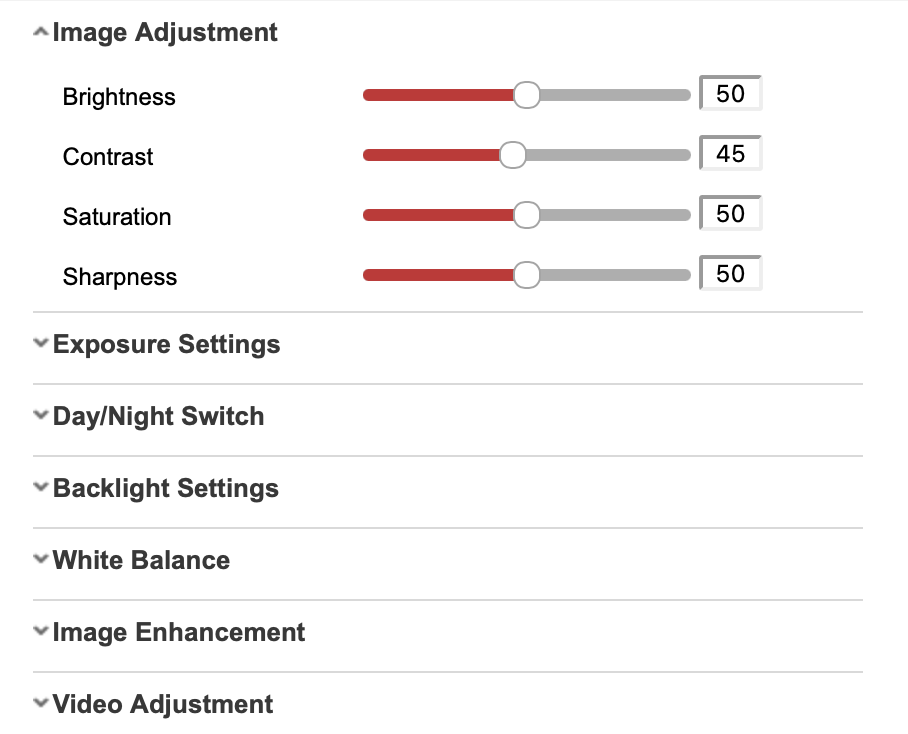This screenshot has height=734, width=908.
Task: Expand the Video Adjustment arrow
Action: [x=40, y=704]
